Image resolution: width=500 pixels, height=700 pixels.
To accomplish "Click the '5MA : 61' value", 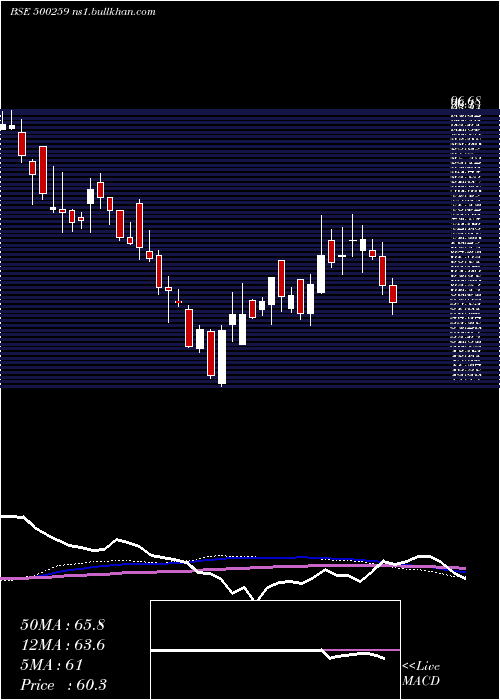I will pos(52,665).
